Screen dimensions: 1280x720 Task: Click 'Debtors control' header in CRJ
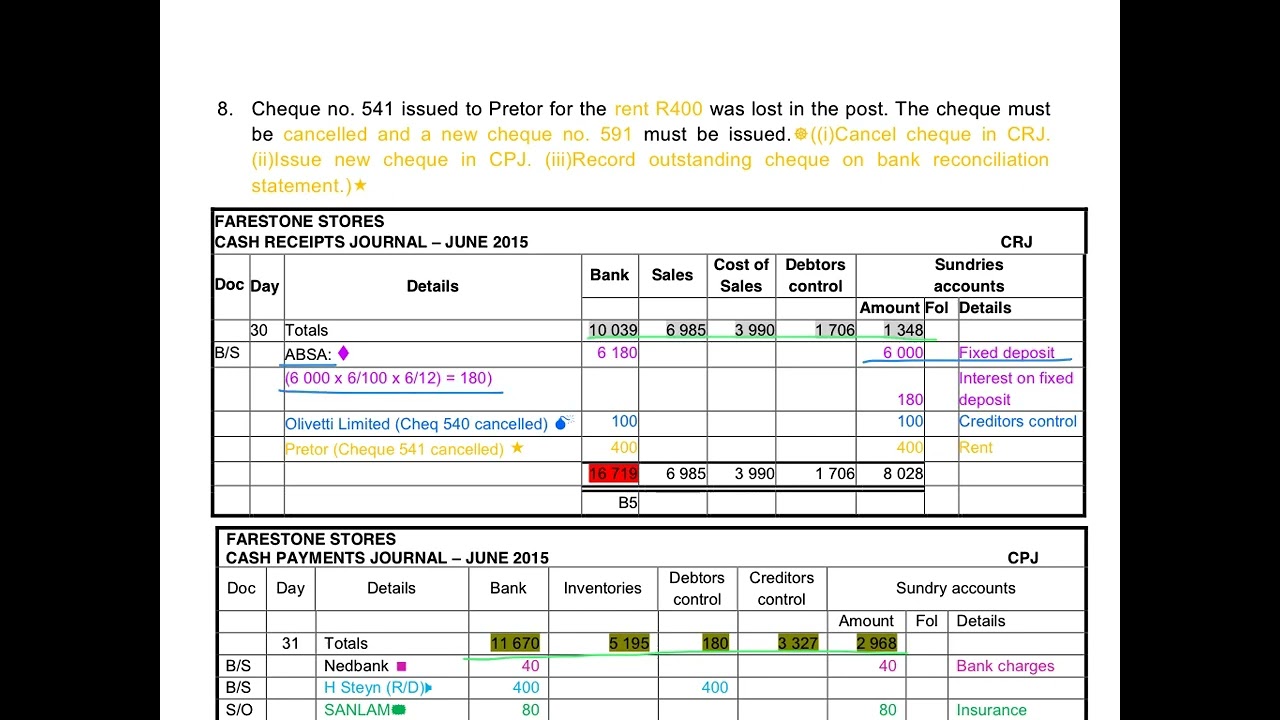click(815, 275)
